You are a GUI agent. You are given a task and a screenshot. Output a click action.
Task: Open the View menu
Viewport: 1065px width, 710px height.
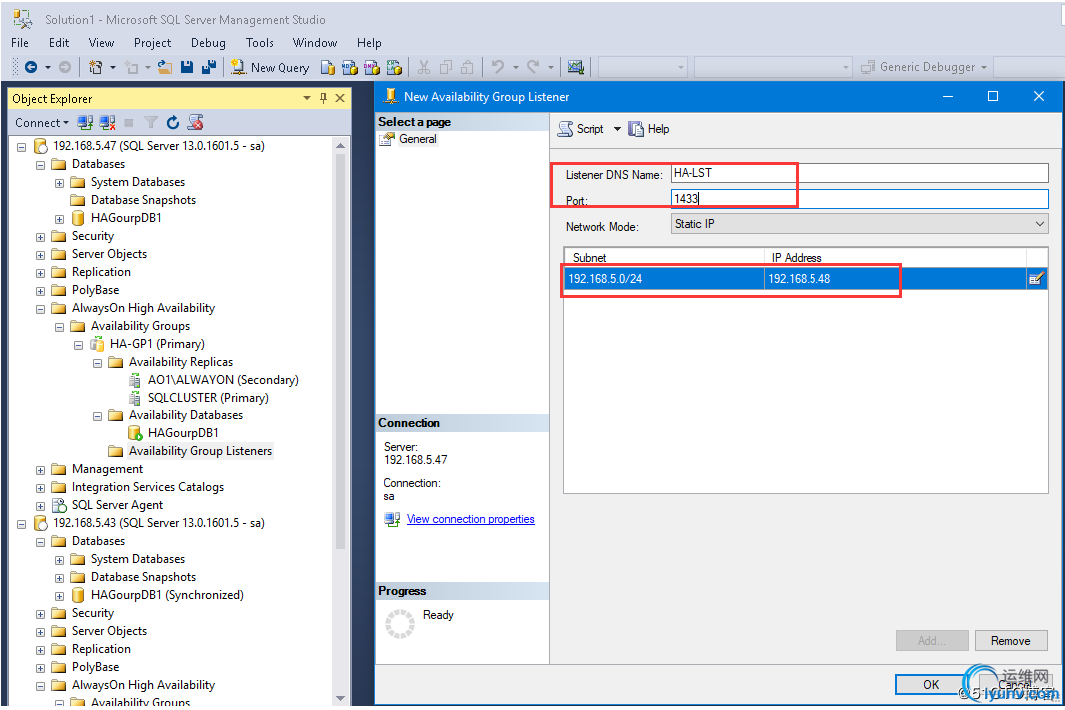[x=101, y=43]
